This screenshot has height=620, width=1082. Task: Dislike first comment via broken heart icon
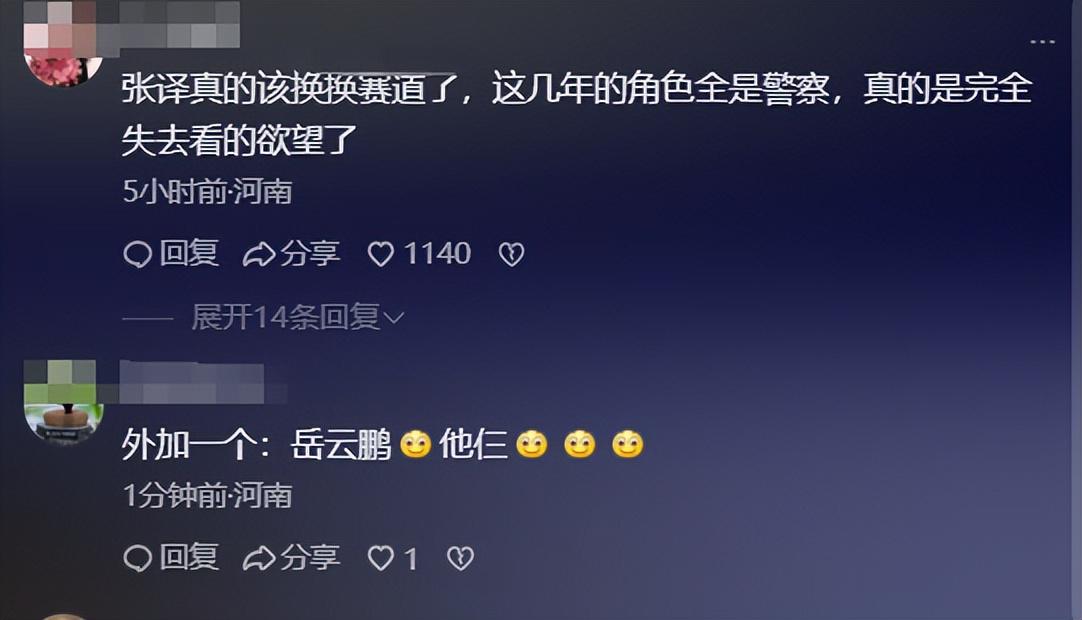tap(511, 254)
